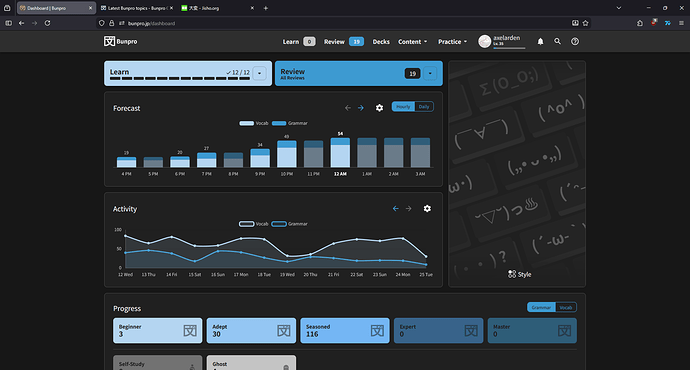Open Activity settings gear
The width and height of the screenshot is (690, 370).
(x=427, y=209)
